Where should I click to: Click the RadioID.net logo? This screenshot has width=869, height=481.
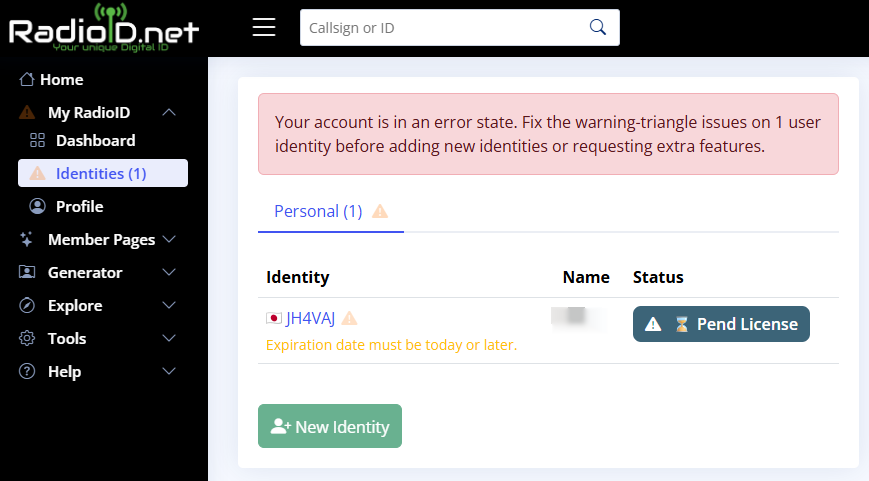coord(104,27)
